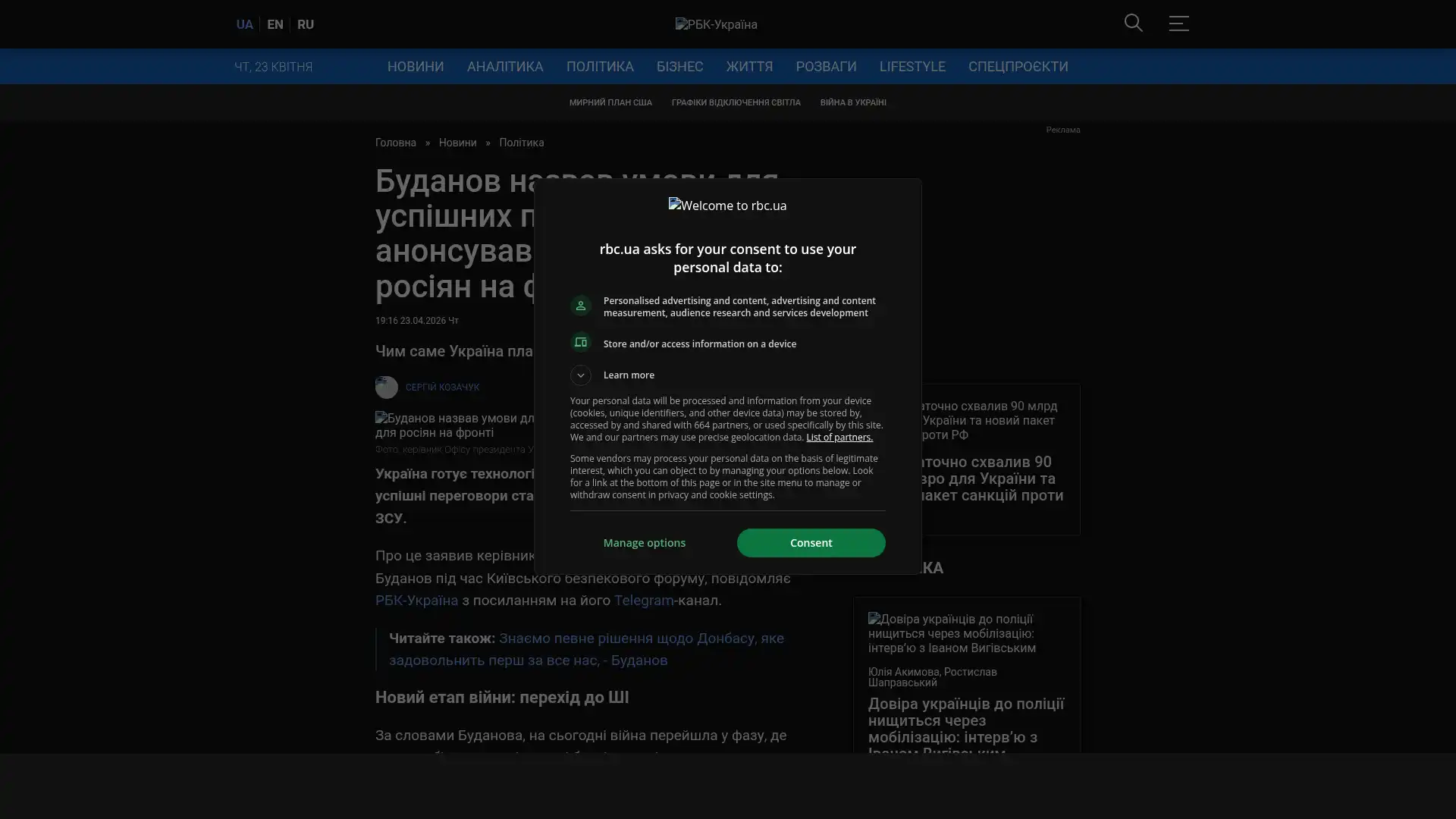Open the СПЕЦПРОЄКТИ menu section
This screenshot has height=819, width=1456.
pos(1018,67)
